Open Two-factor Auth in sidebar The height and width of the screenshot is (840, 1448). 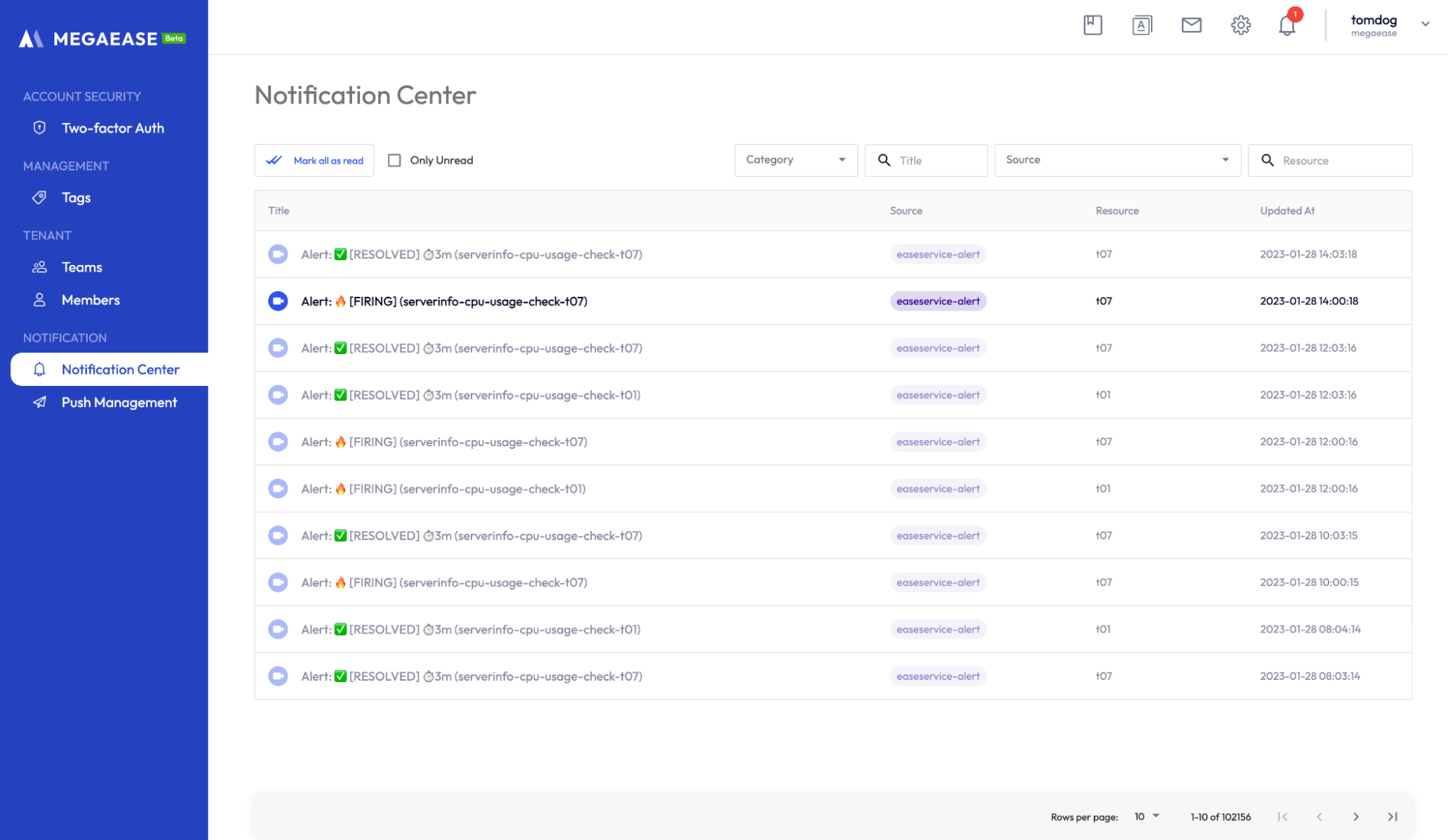click(x=112, y=128)
